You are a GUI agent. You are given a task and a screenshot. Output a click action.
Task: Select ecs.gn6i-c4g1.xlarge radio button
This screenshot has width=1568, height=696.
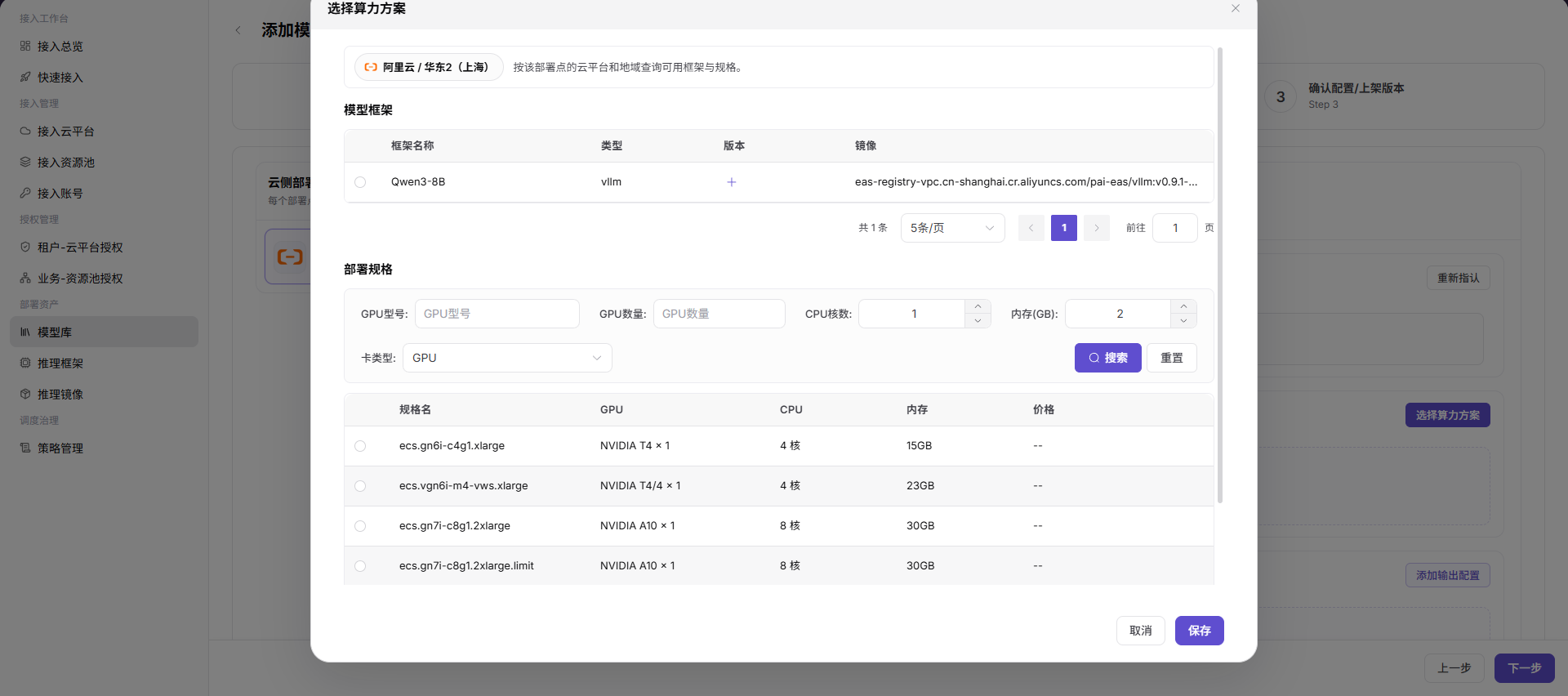click(x=360, y=446)
